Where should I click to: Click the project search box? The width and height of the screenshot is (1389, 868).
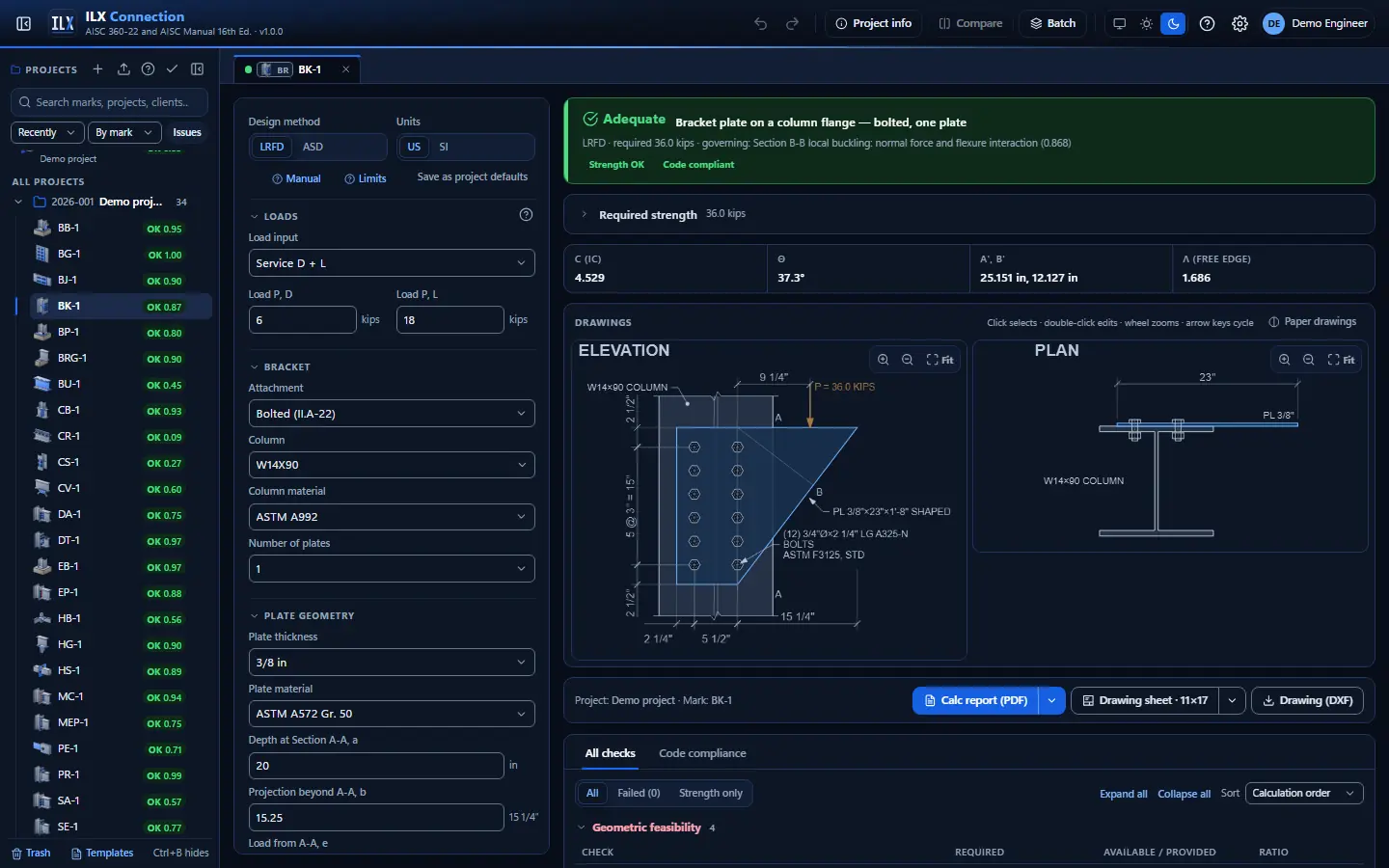pos(110,102)
